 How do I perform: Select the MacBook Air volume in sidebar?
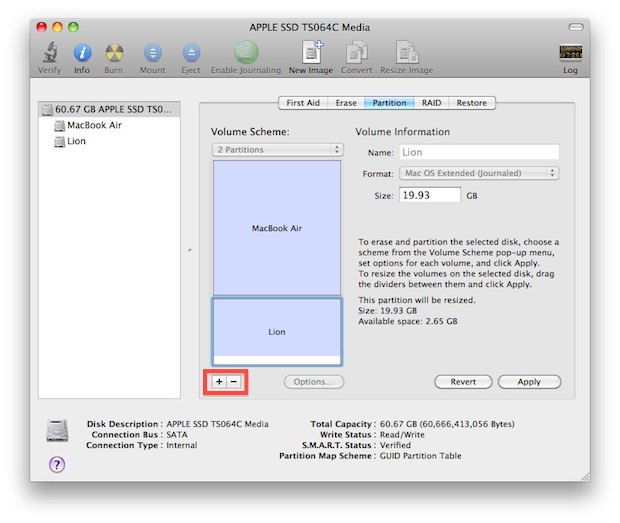88,125
